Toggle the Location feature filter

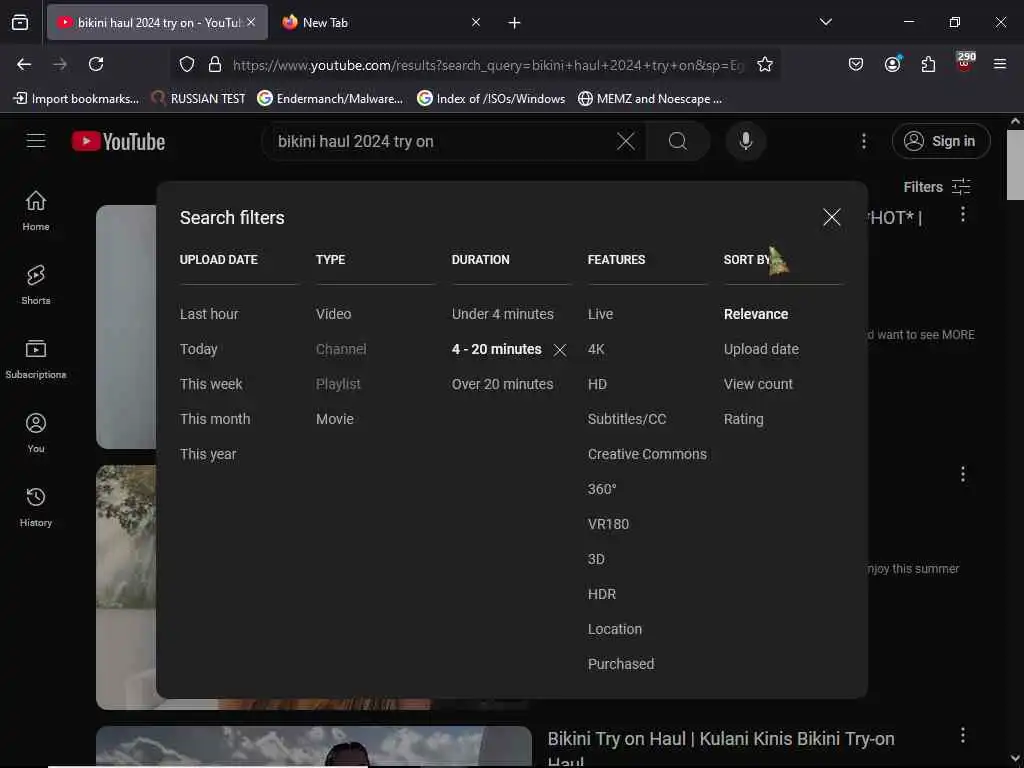click(x=615, y=630)
